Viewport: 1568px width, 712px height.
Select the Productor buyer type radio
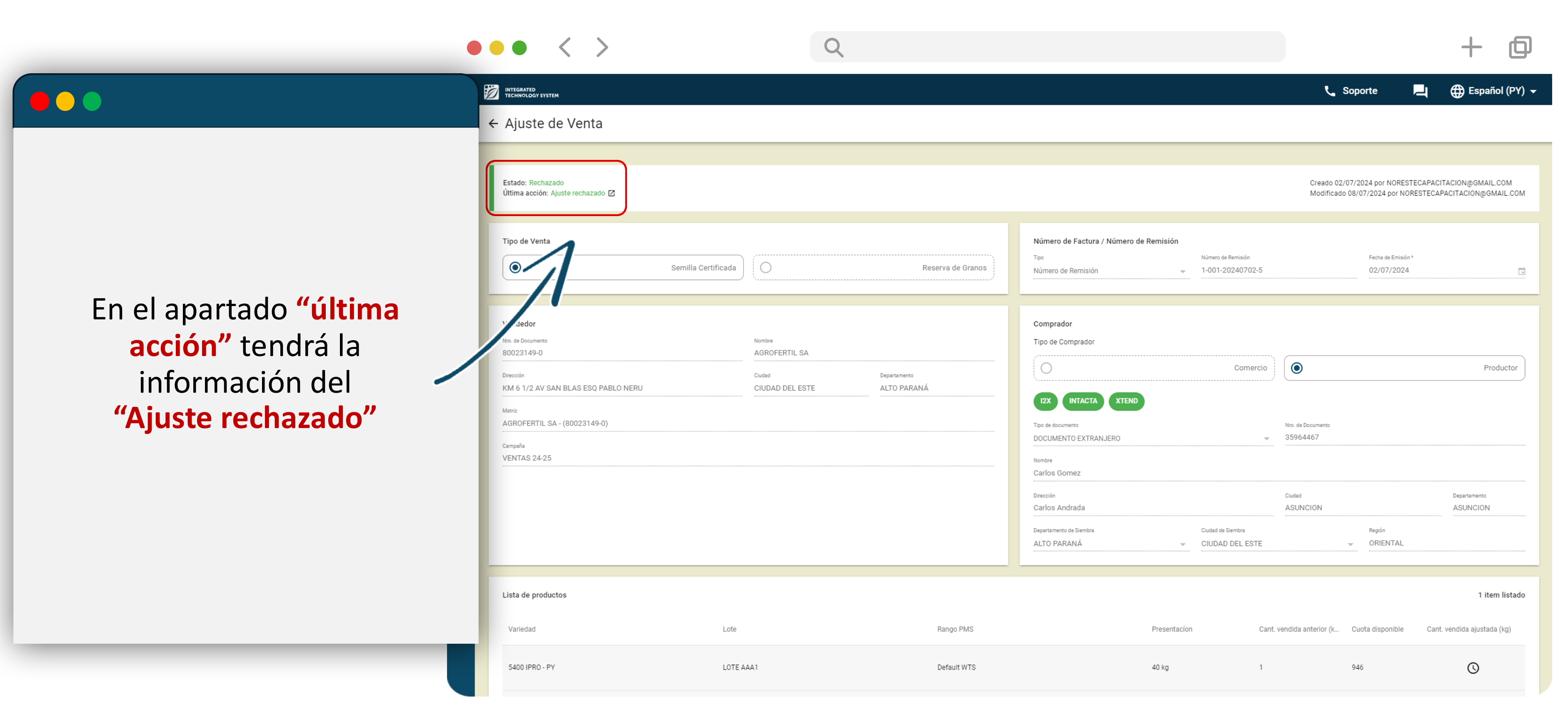coord(1296,368)
